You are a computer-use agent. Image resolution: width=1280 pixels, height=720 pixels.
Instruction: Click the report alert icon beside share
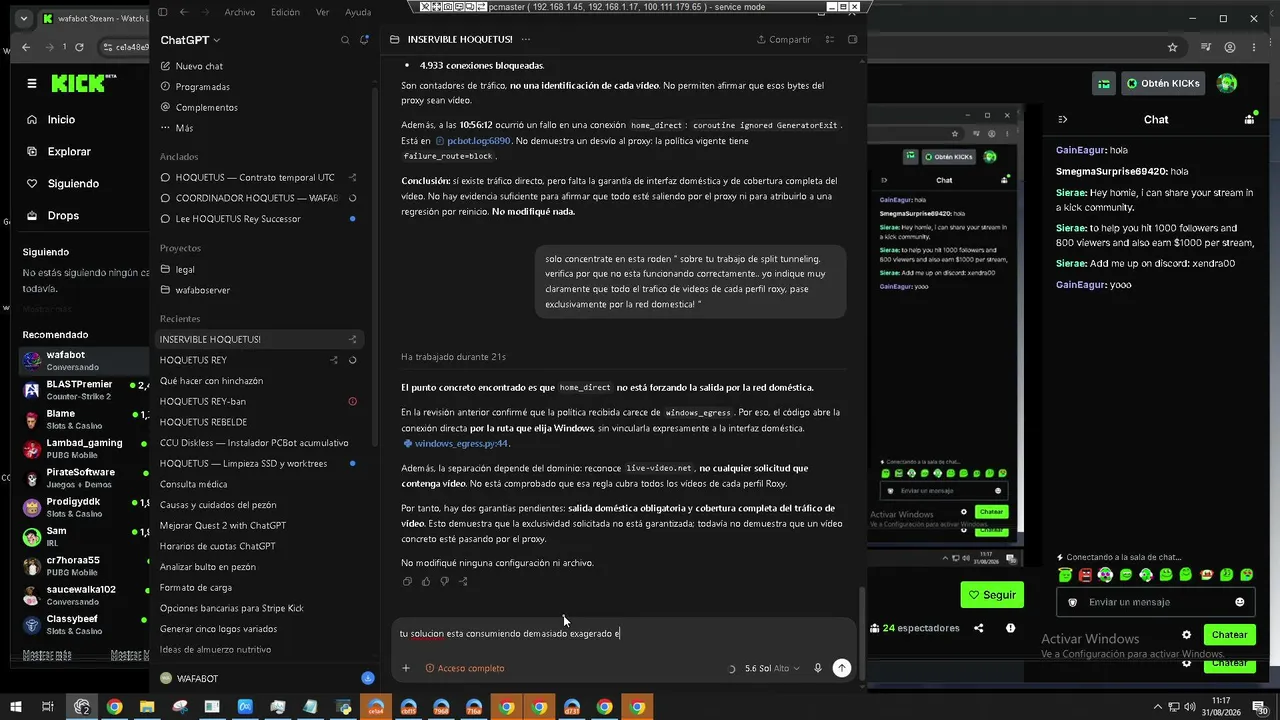(1011, 628)
